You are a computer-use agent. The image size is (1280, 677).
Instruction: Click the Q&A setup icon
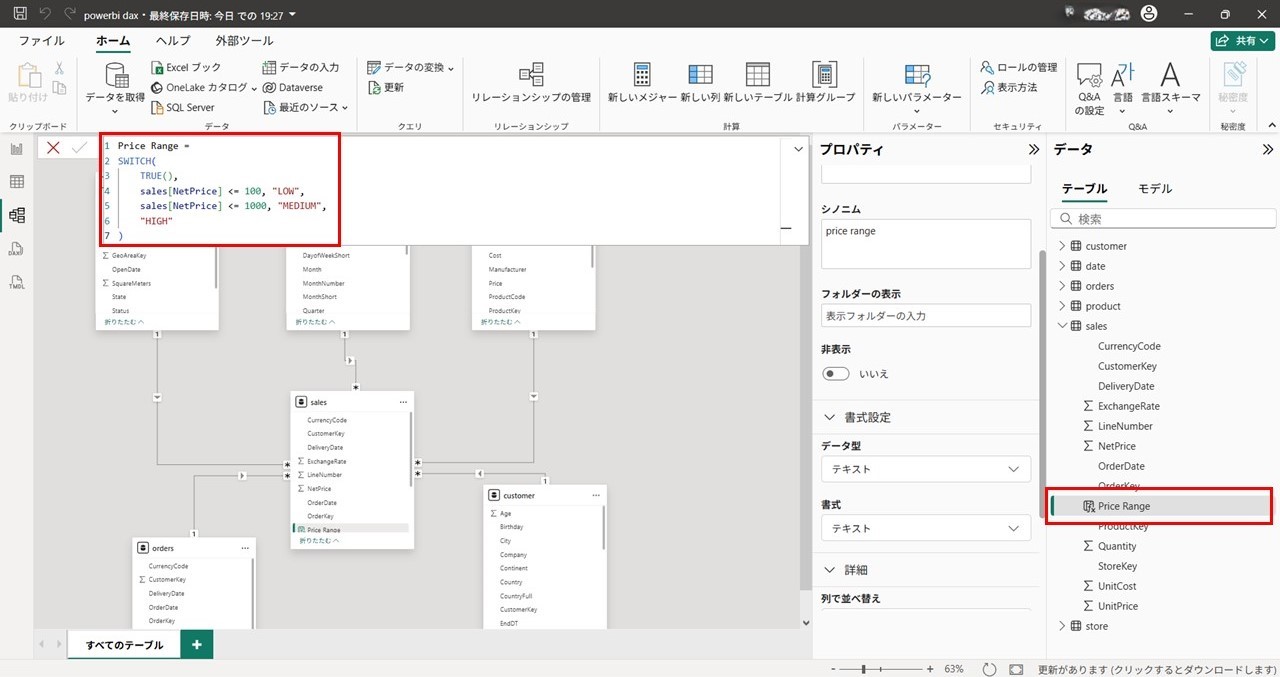tap(1088, 75)
